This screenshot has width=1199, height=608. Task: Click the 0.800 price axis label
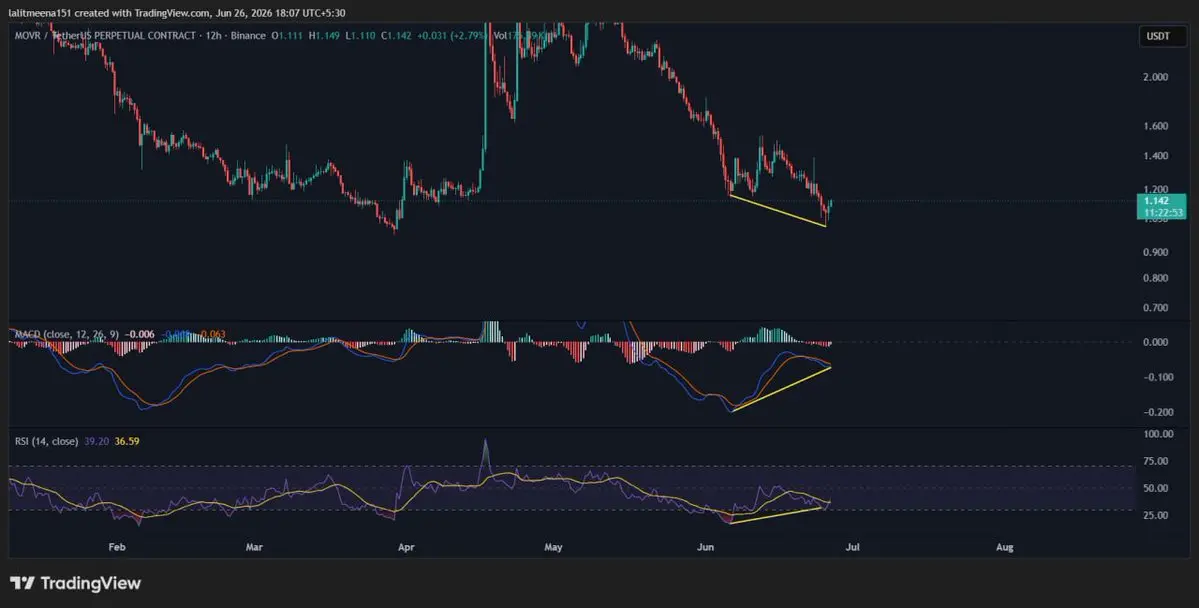point(1155,278)
